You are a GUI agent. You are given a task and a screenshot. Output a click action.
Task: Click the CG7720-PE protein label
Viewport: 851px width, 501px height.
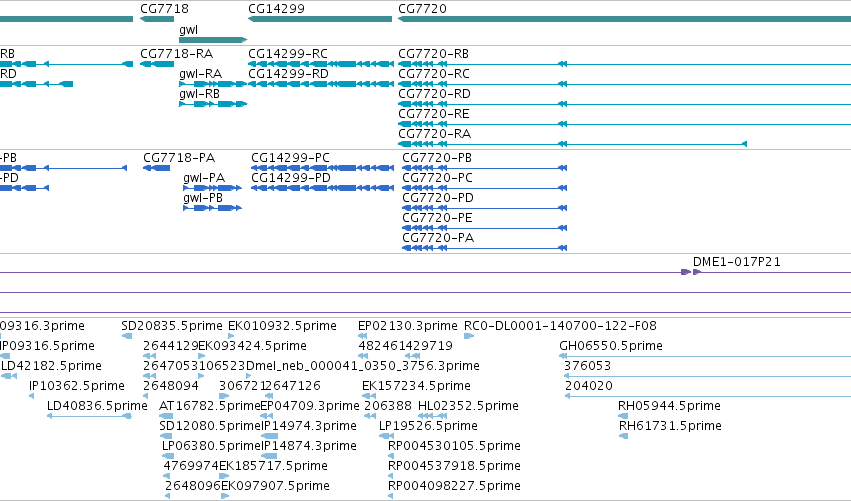click(x=437, y=218)
